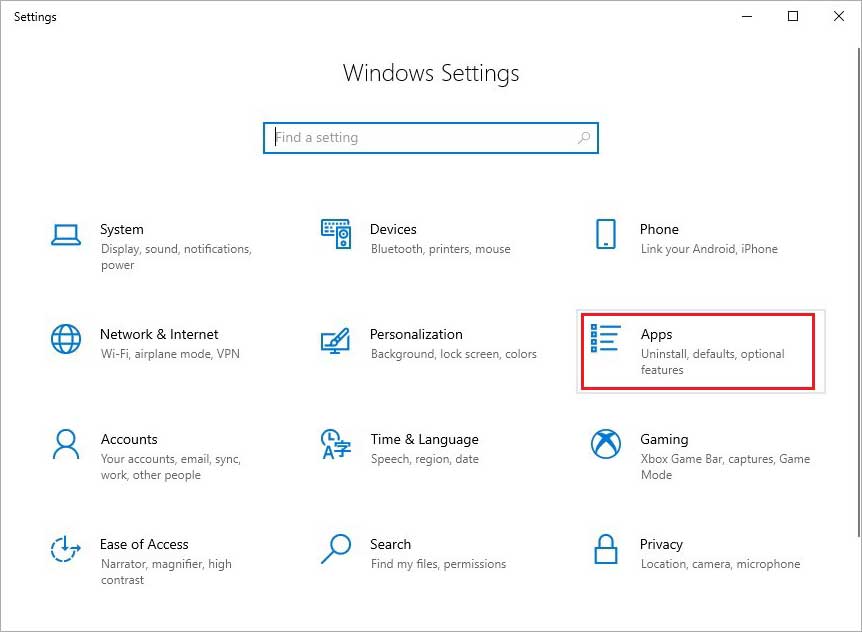Click 'Speech, region, date' description

point(424,459)
